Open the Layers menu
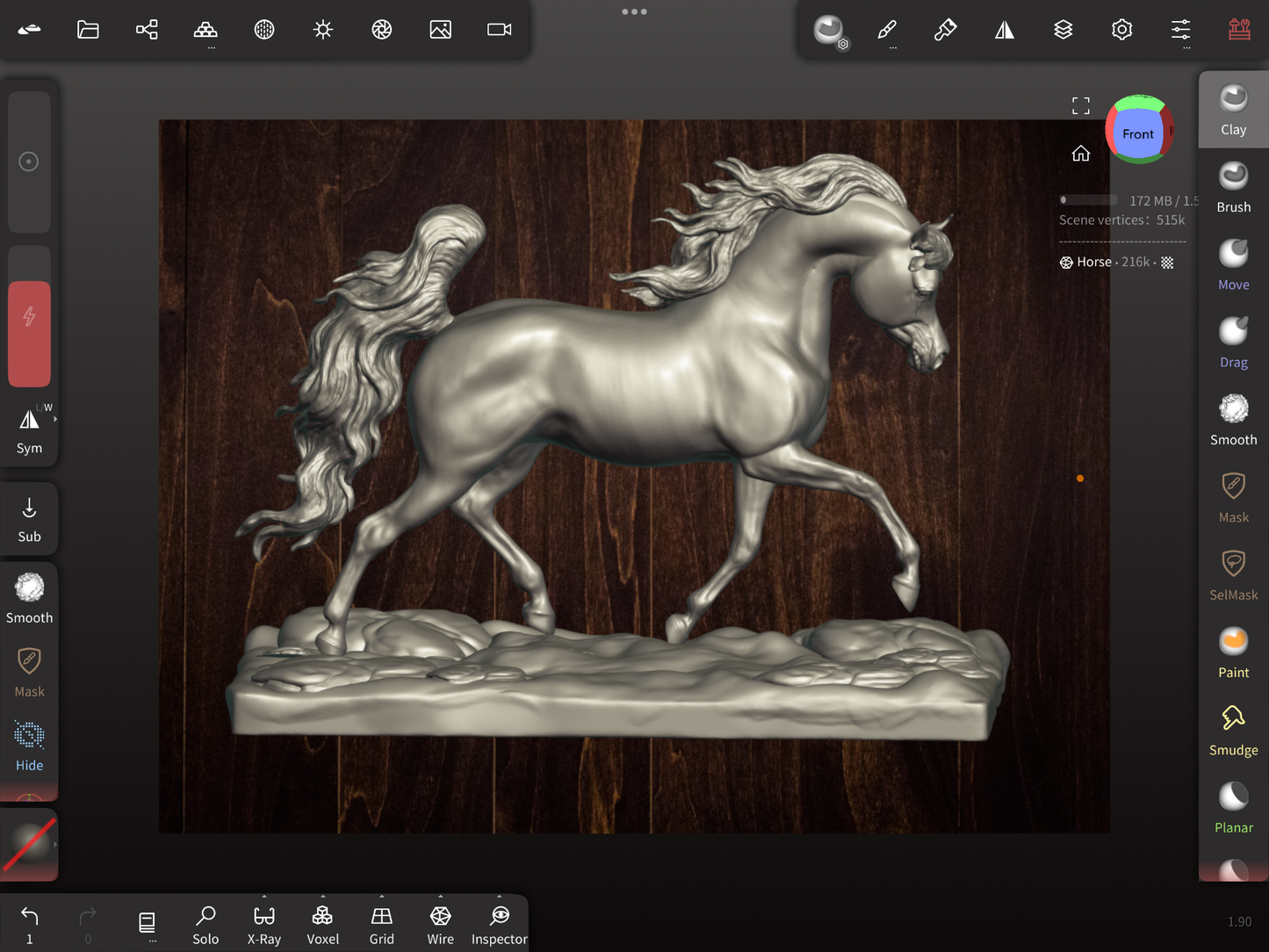This screenshot has height=952, width=1269. [1063, 30]
